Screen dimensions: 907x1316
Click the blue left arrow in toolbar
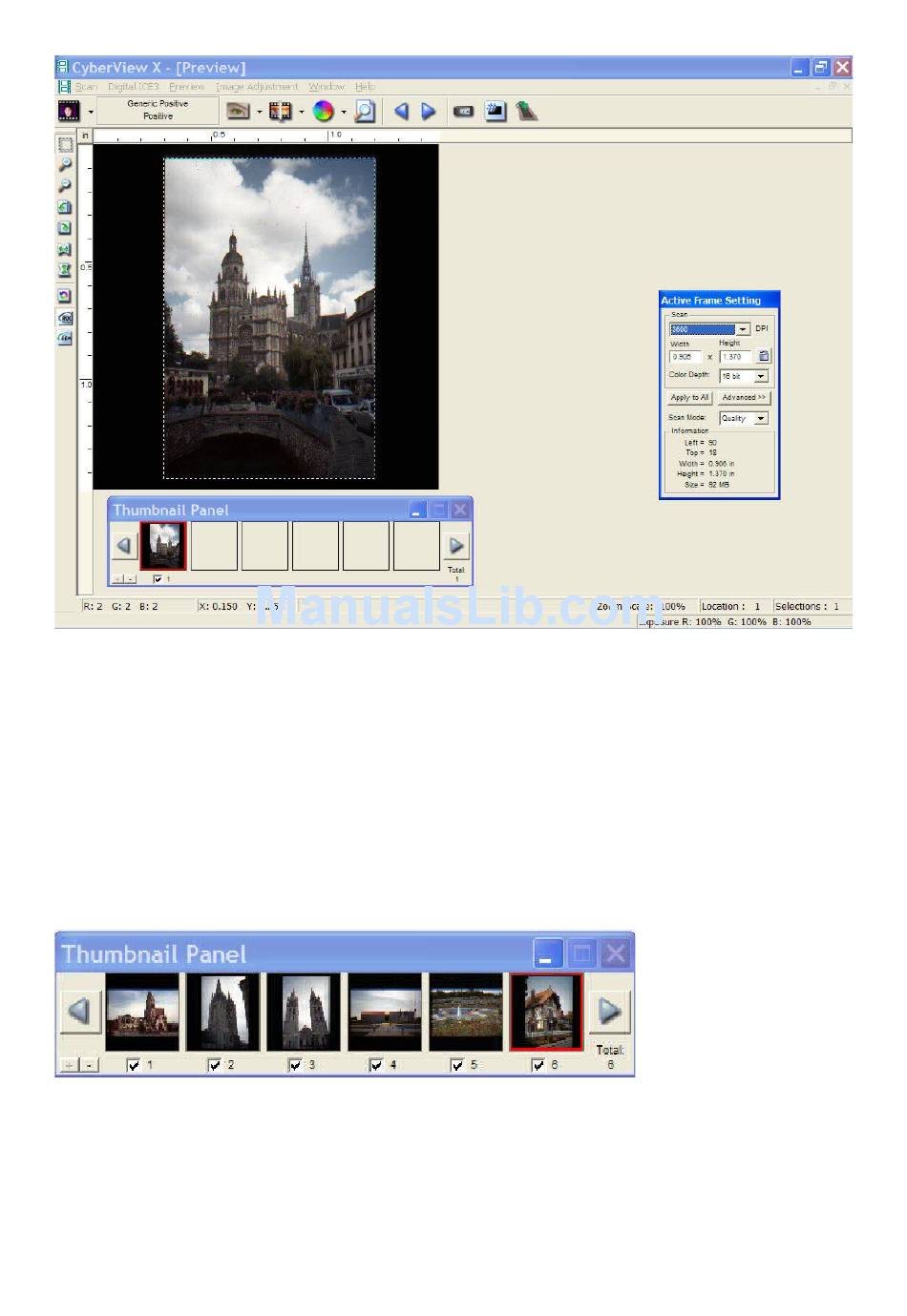[x=401, y=111]
